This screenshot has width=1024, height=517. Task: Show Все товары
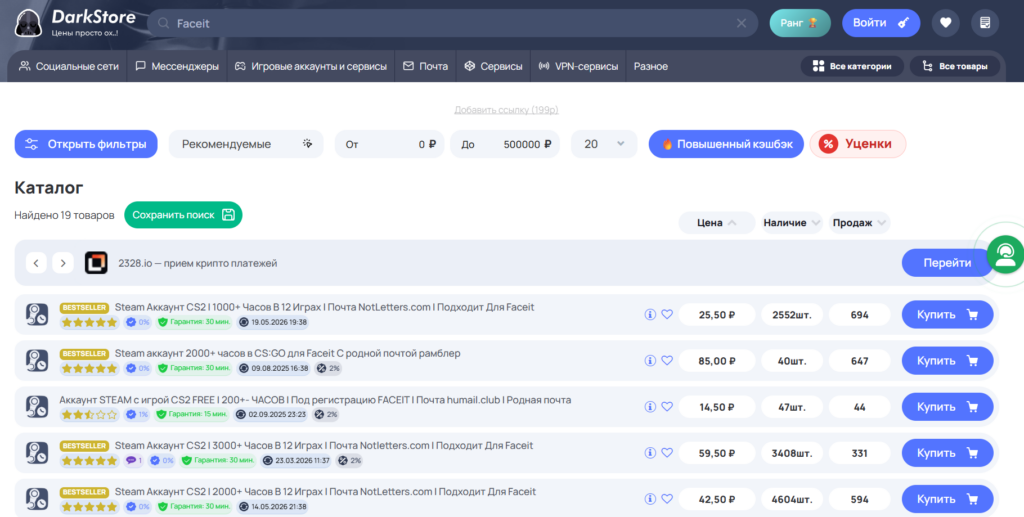[955, 66]
